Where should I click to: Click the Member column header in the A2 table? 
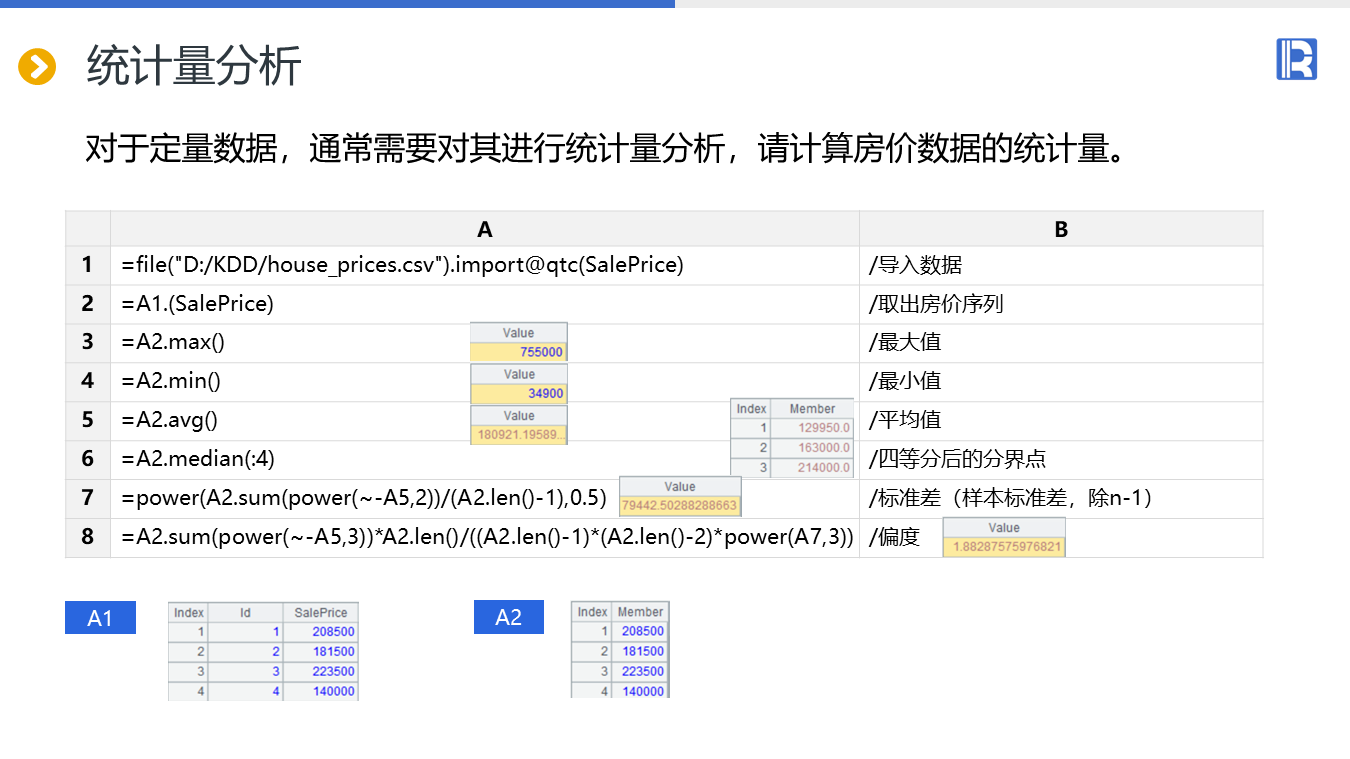point(639,611)
